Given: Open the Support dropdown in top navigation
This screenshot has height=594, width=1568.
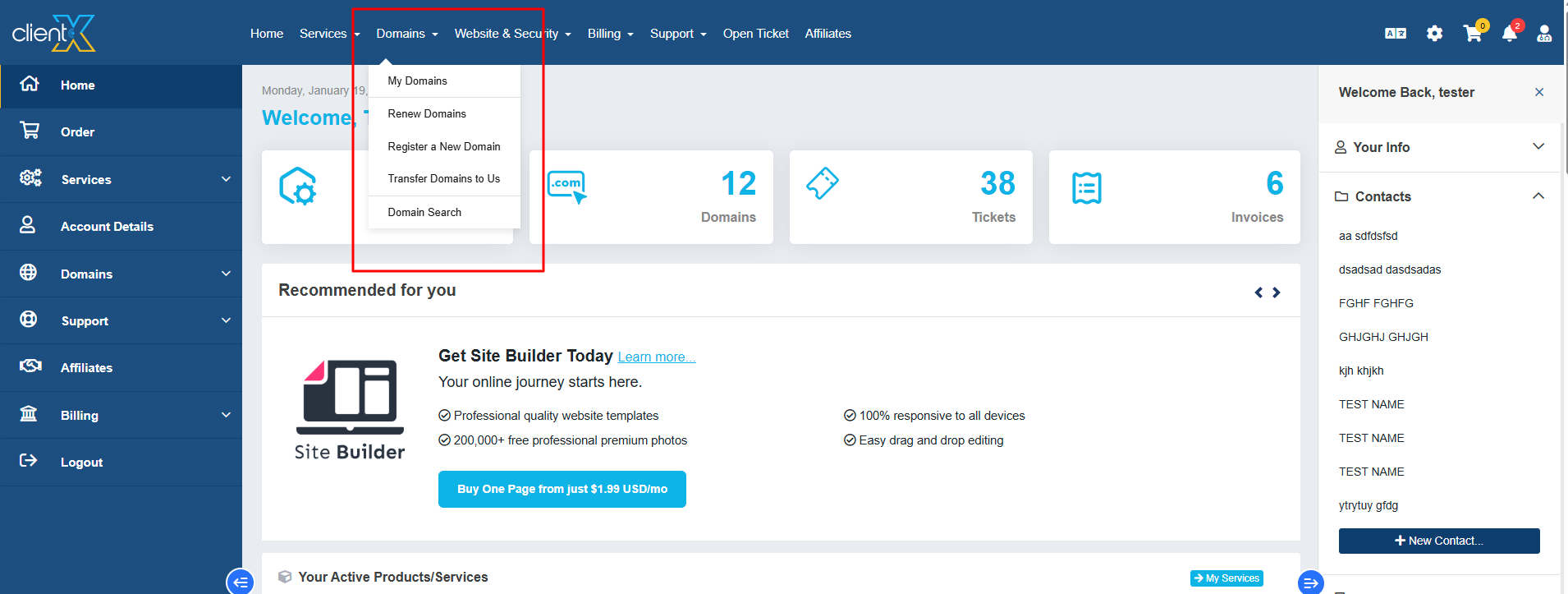Looking at the screenshot, I should (677, 34).
